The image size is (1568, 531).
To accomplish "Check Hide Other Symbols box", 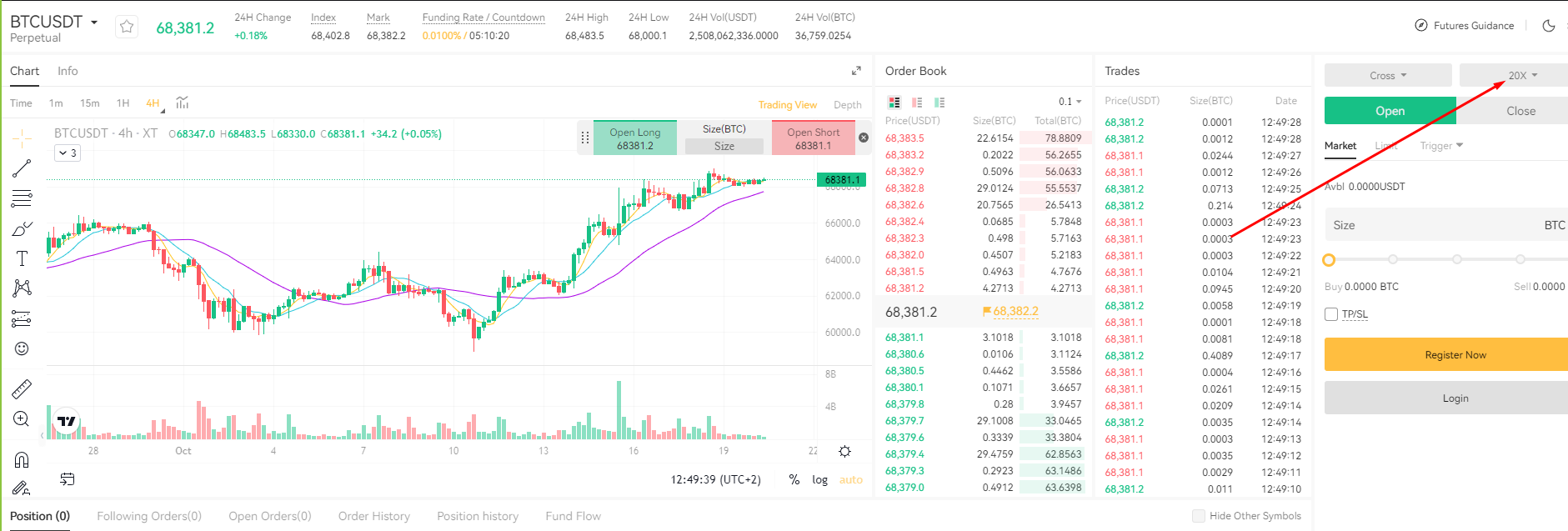I will 1199,516.
